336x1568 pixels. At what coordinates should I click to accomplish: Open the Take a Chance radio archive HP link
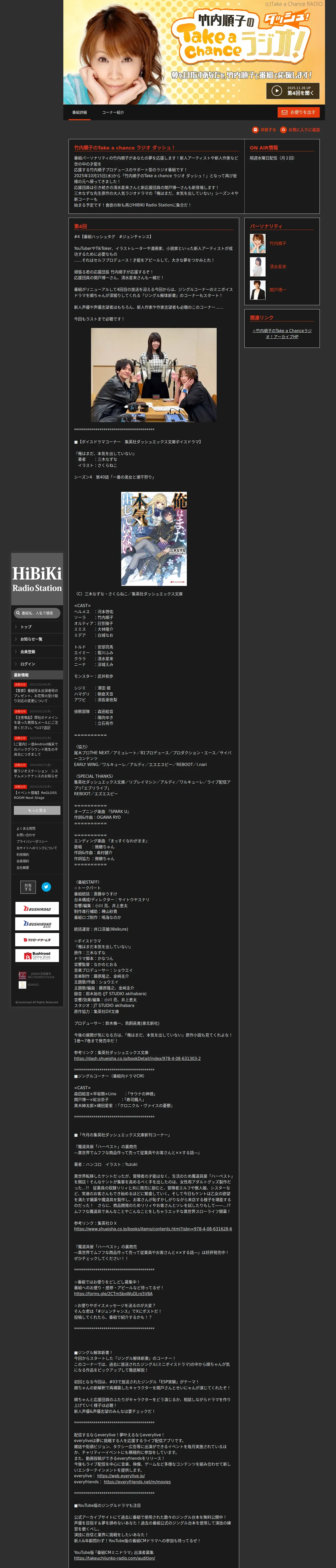282,333
